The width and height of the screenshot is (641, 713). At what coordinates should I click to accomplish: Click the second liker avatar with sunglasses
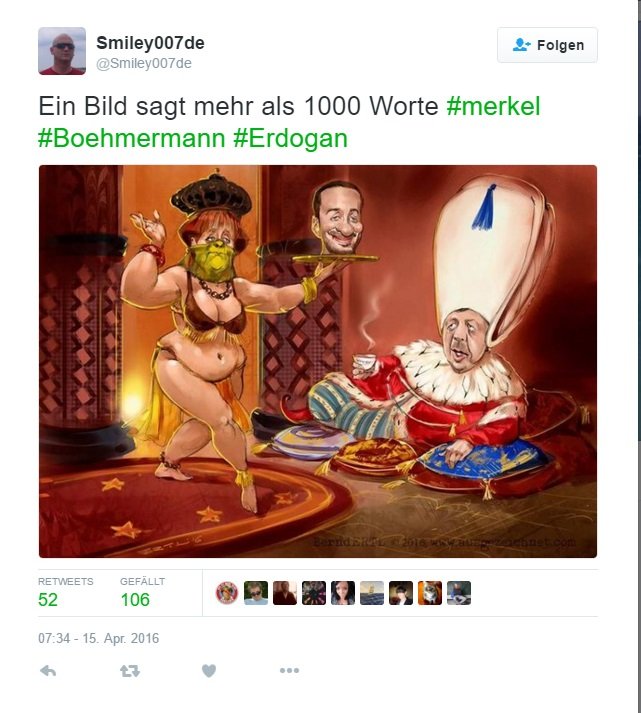[256, 593]
